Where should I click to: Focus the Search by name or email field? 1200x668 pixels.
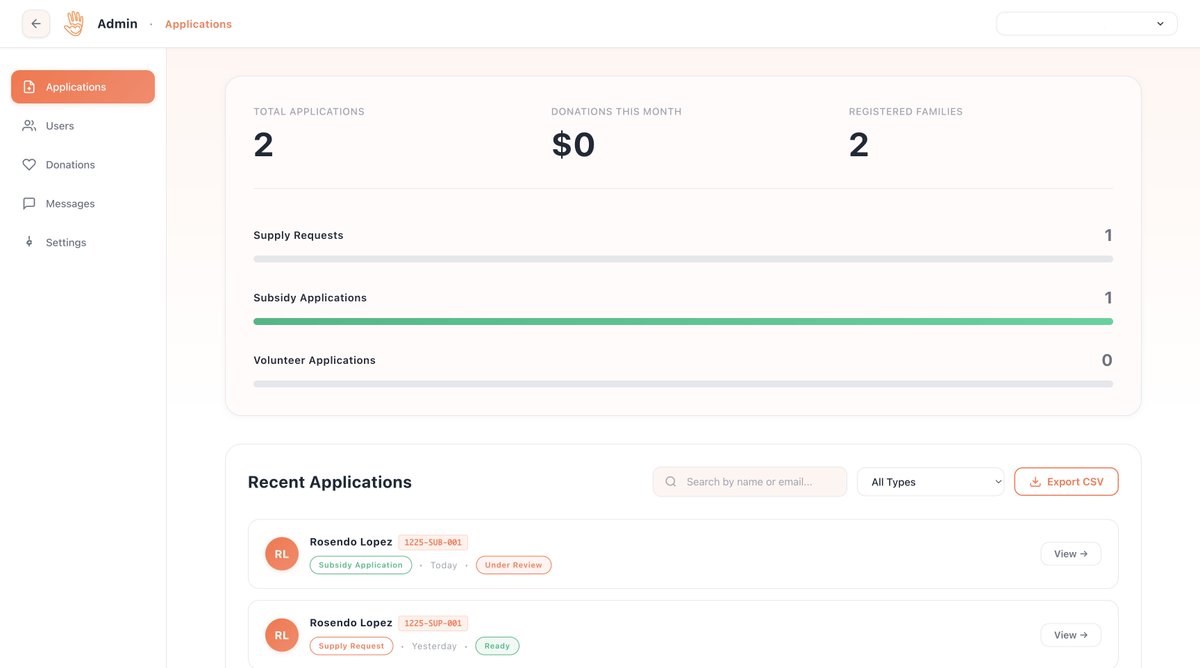tap(750, 482)
